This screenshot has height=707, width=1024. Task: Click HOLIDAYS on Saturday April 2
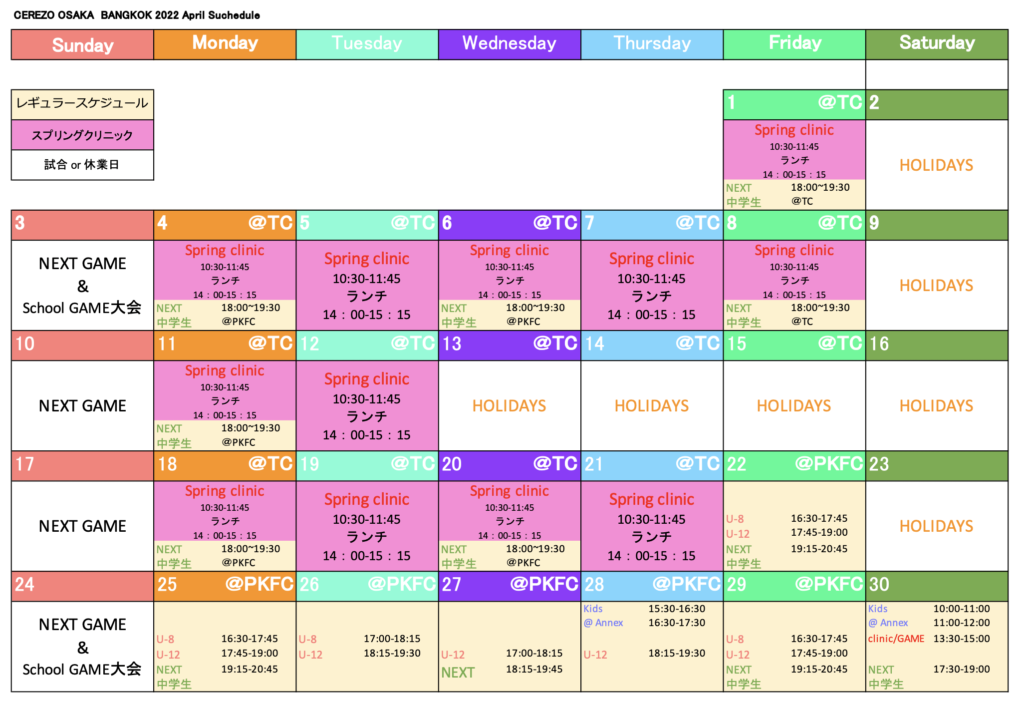[937, 165]
